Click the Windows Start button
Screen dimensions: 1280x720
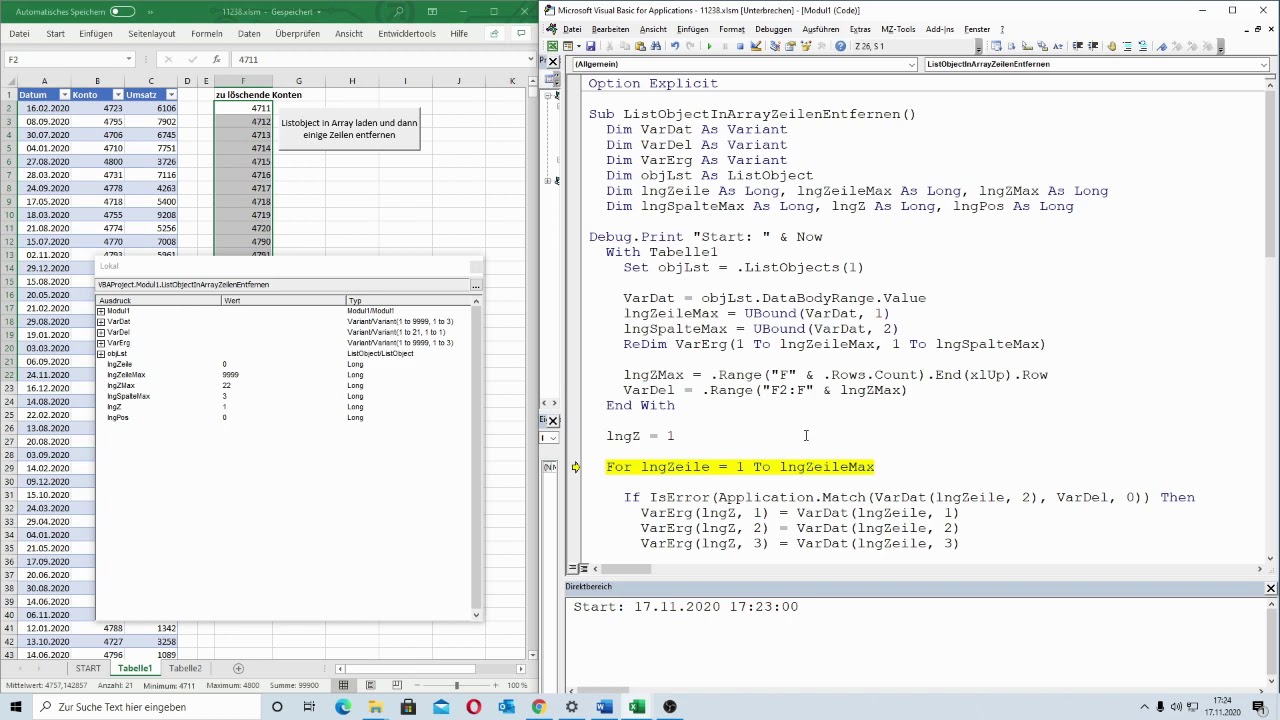click(16, 707)
